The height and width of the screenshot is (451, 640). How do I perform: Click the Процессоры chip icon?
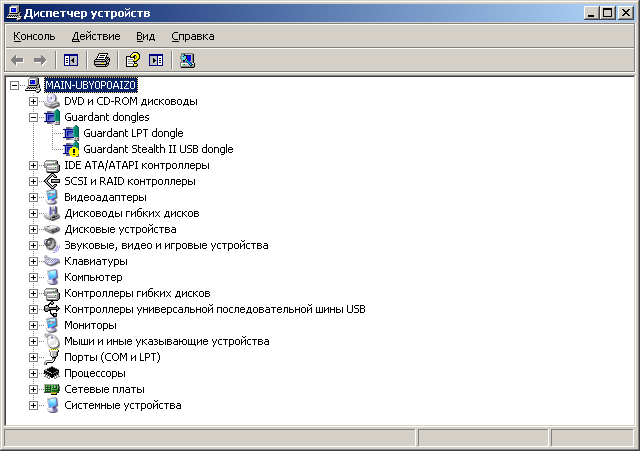click(52, 373)
